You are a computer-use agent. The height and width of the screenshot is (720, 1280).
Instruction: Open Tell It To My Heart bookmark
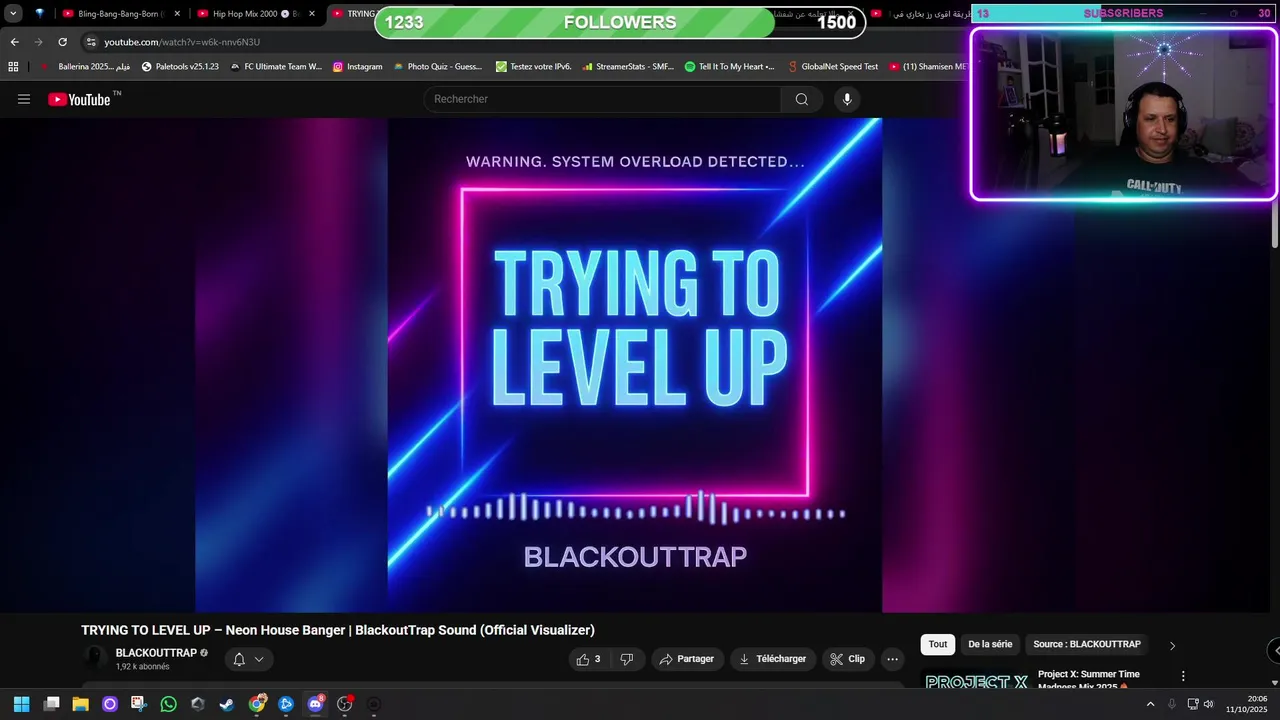[x=730, y=67]
